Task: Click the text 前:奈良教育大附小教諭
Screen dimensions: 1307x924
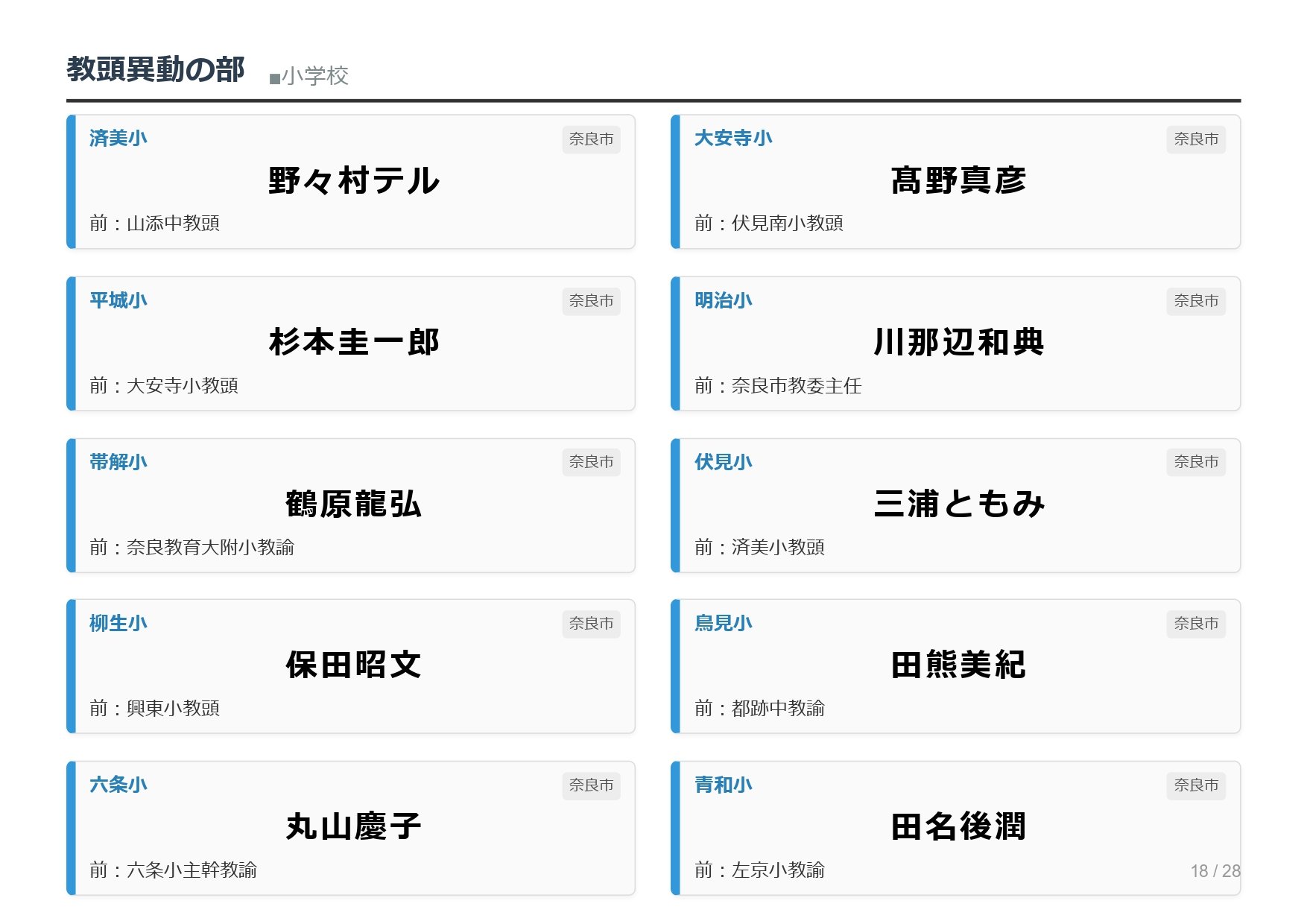Action: tap(192, 547)
